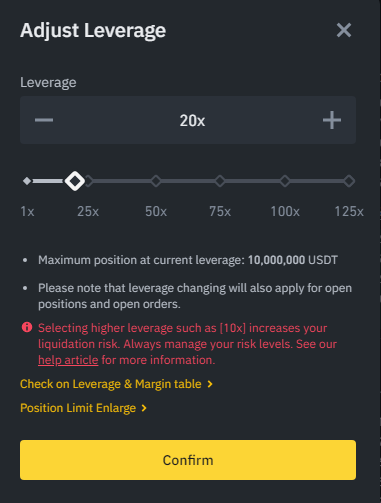381x503 pixels.
Task: Set slider to the 50x diamond marker
Action: click(x=156, y=181)
